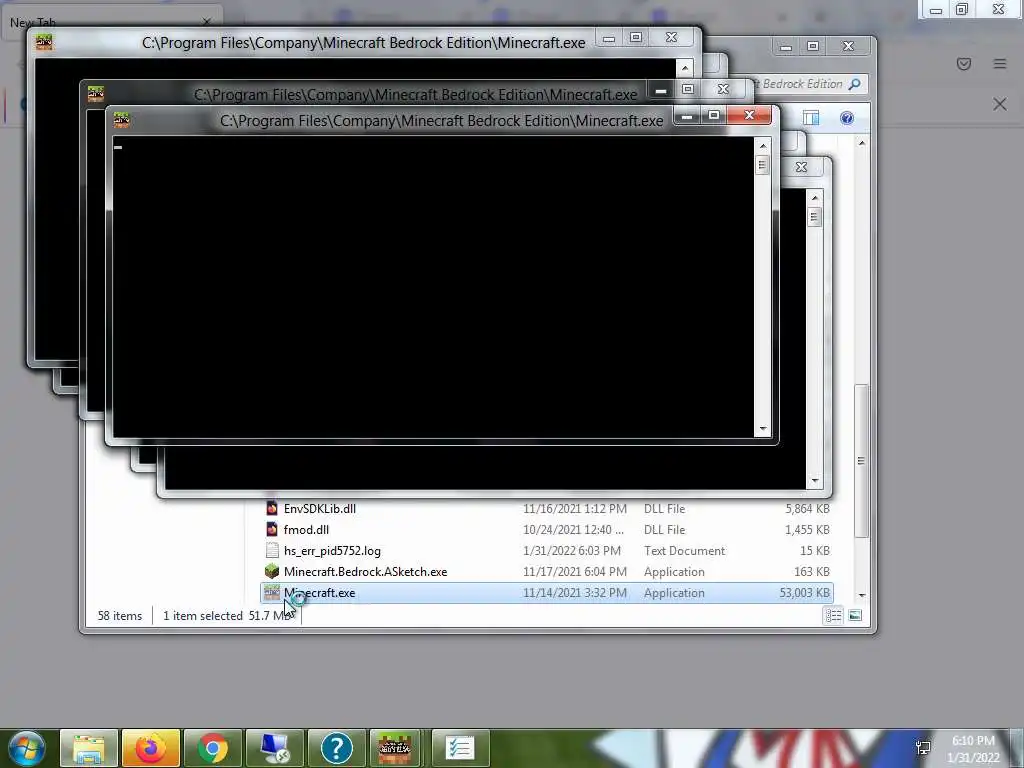This screenshot has height=768, width=1024.
Task: Select the file name Minecraft.Bedrock.ASketch.exe
Action: (366, 571)
